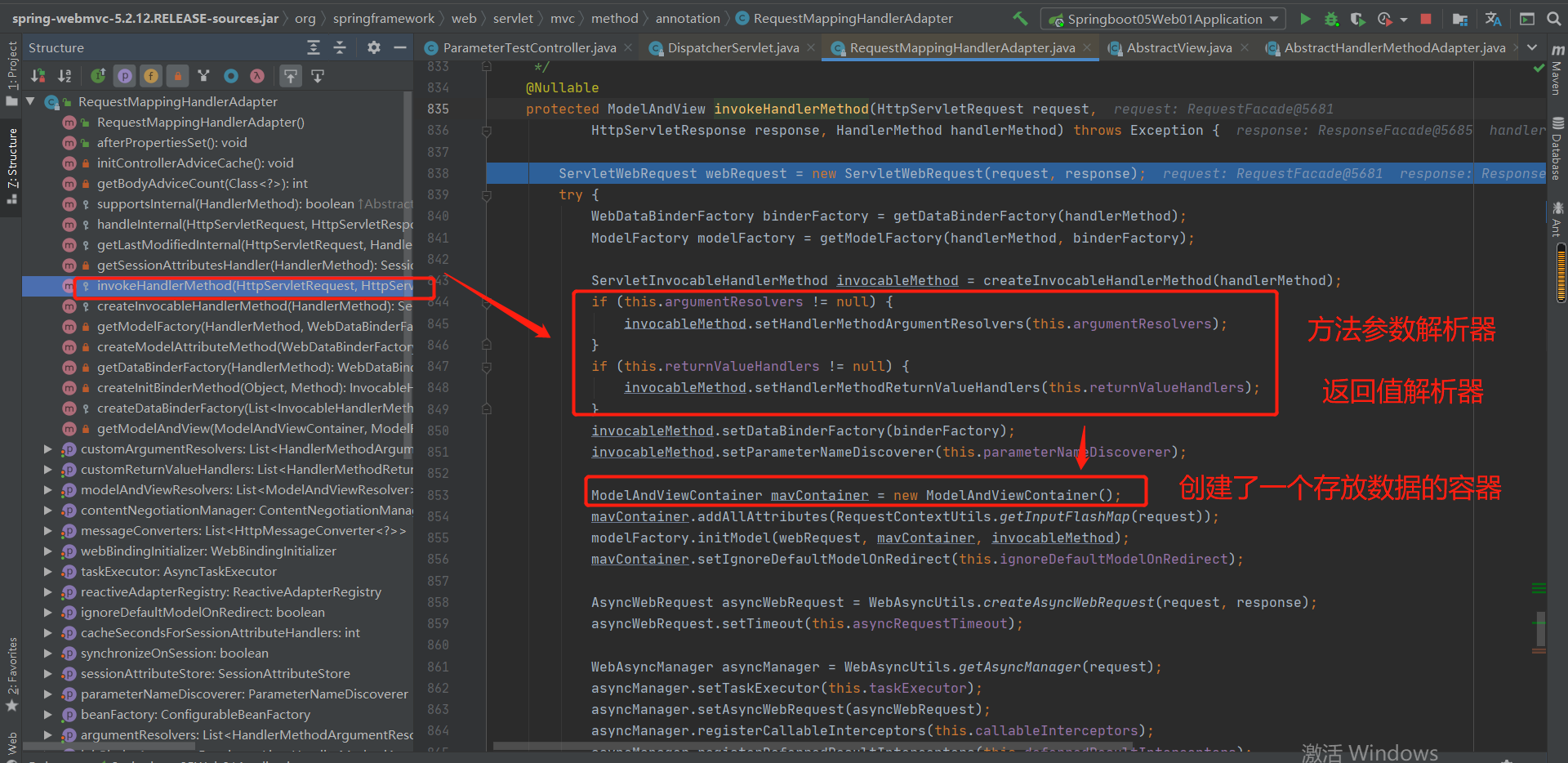Click the profiler run icon

[x=1384, y=18]
